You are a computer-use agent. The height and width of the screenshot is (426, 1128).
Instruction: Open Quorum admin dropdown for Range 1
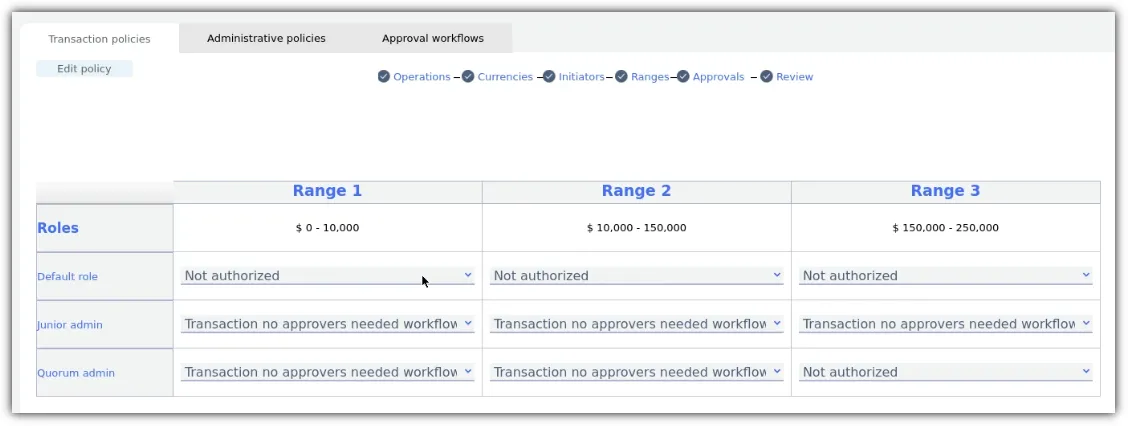point(327,372)
